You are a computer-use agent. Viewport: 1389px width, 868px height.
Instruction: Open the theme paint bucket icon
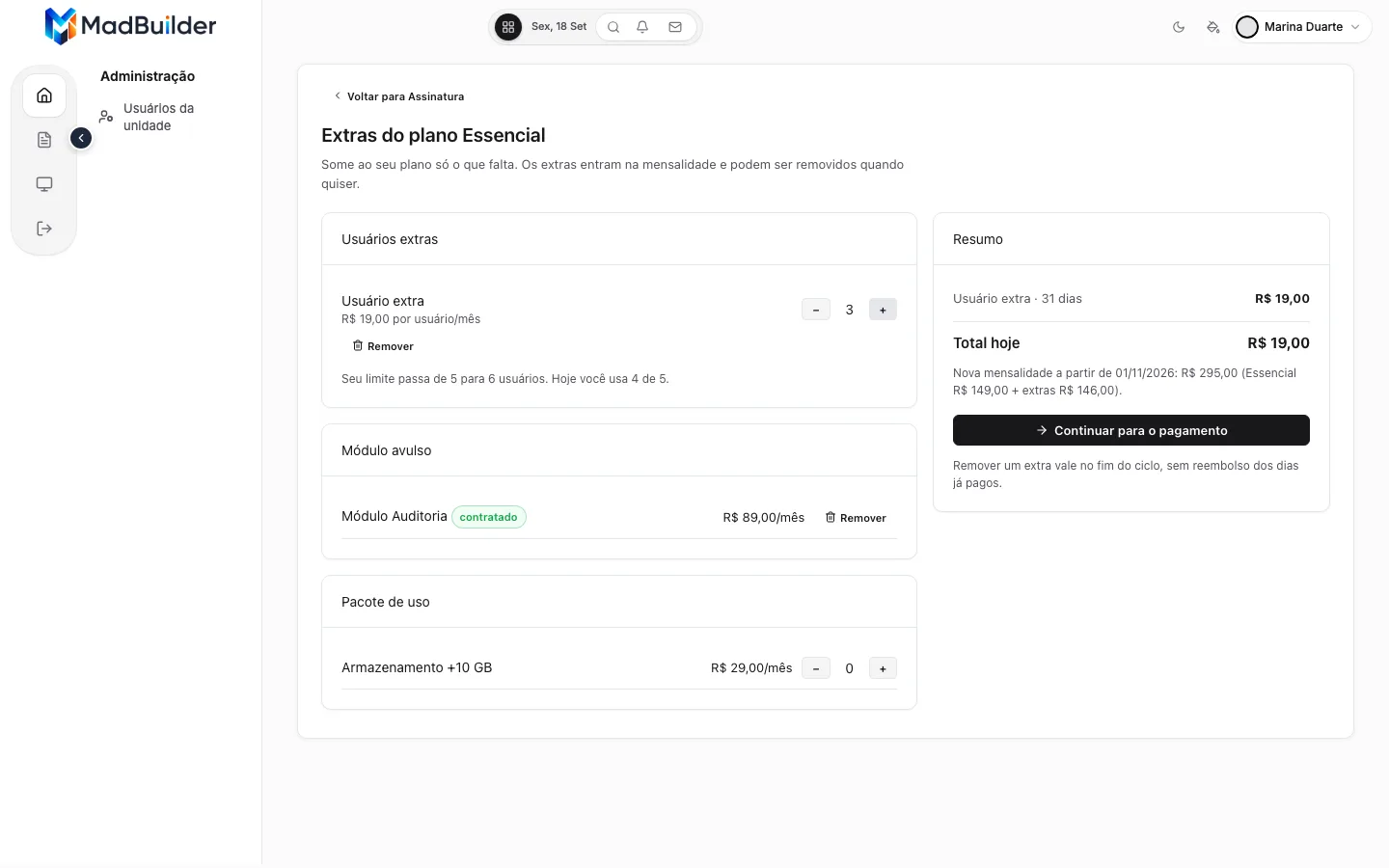(1213, 27)
